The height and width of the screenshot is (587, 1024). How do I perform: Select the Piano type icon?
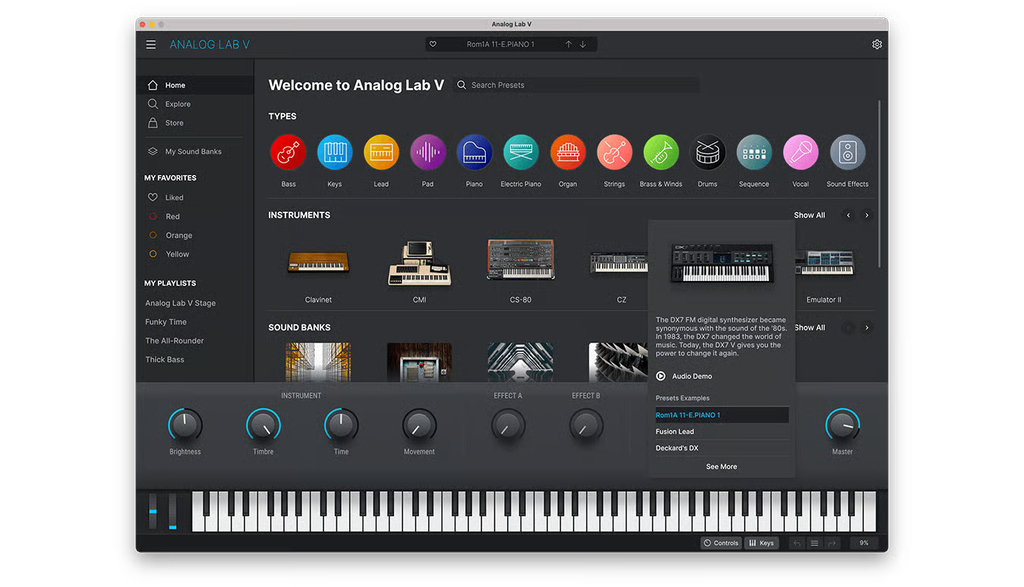pyautogui.click(x=474, y=153)
